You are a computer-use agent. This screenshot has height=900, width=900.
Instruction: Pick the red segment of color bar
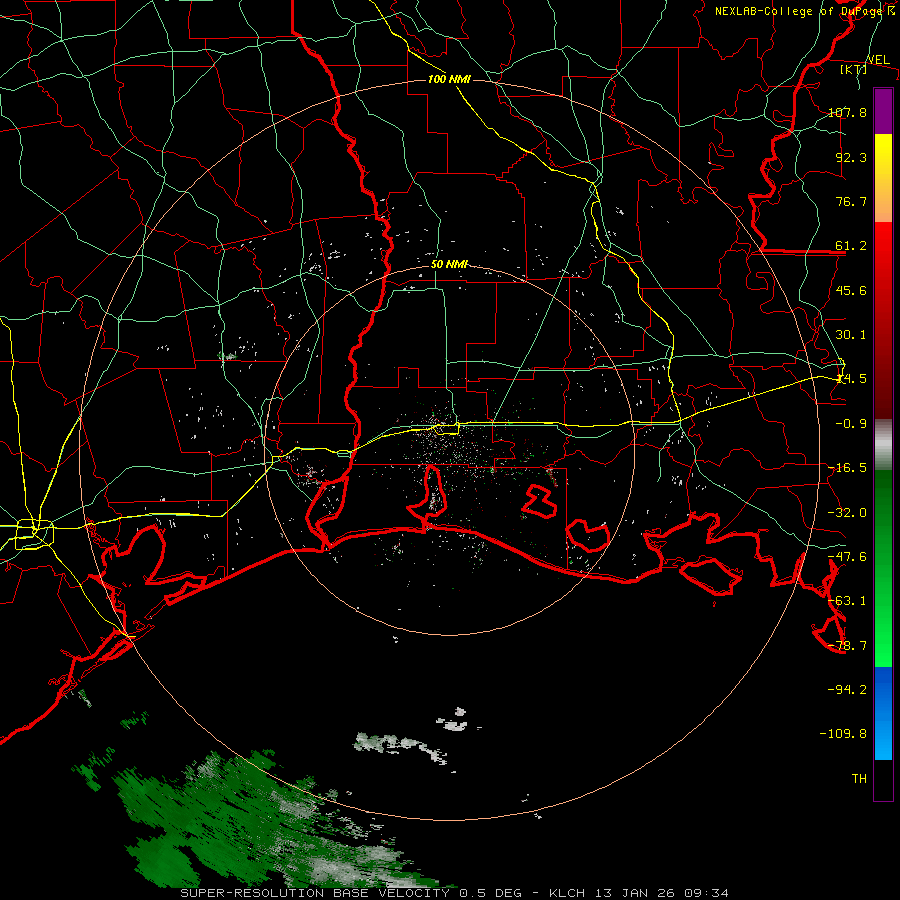coord(883,320)
